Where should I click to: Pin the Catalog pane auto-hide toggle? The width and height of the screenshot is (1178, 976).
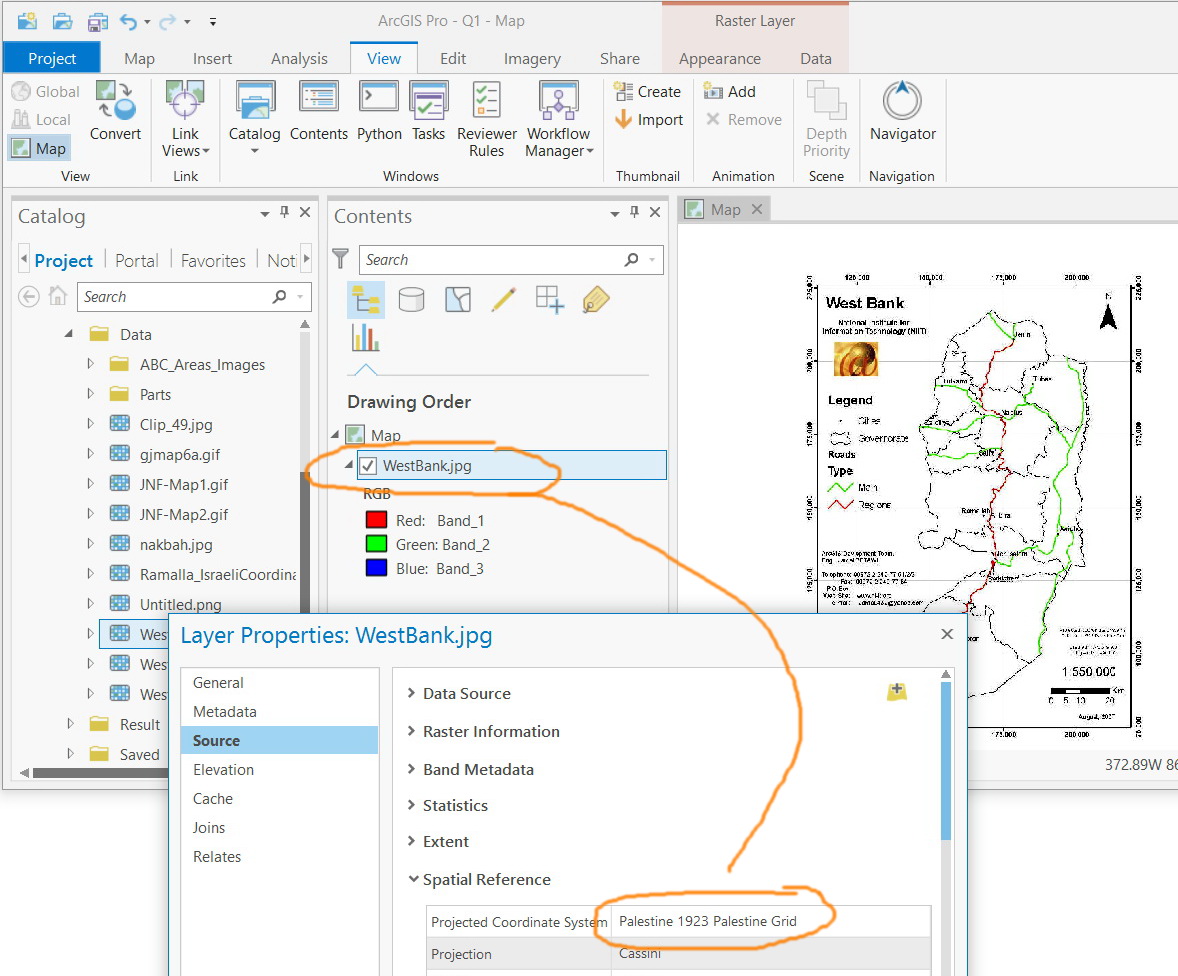tap(285, 213)
